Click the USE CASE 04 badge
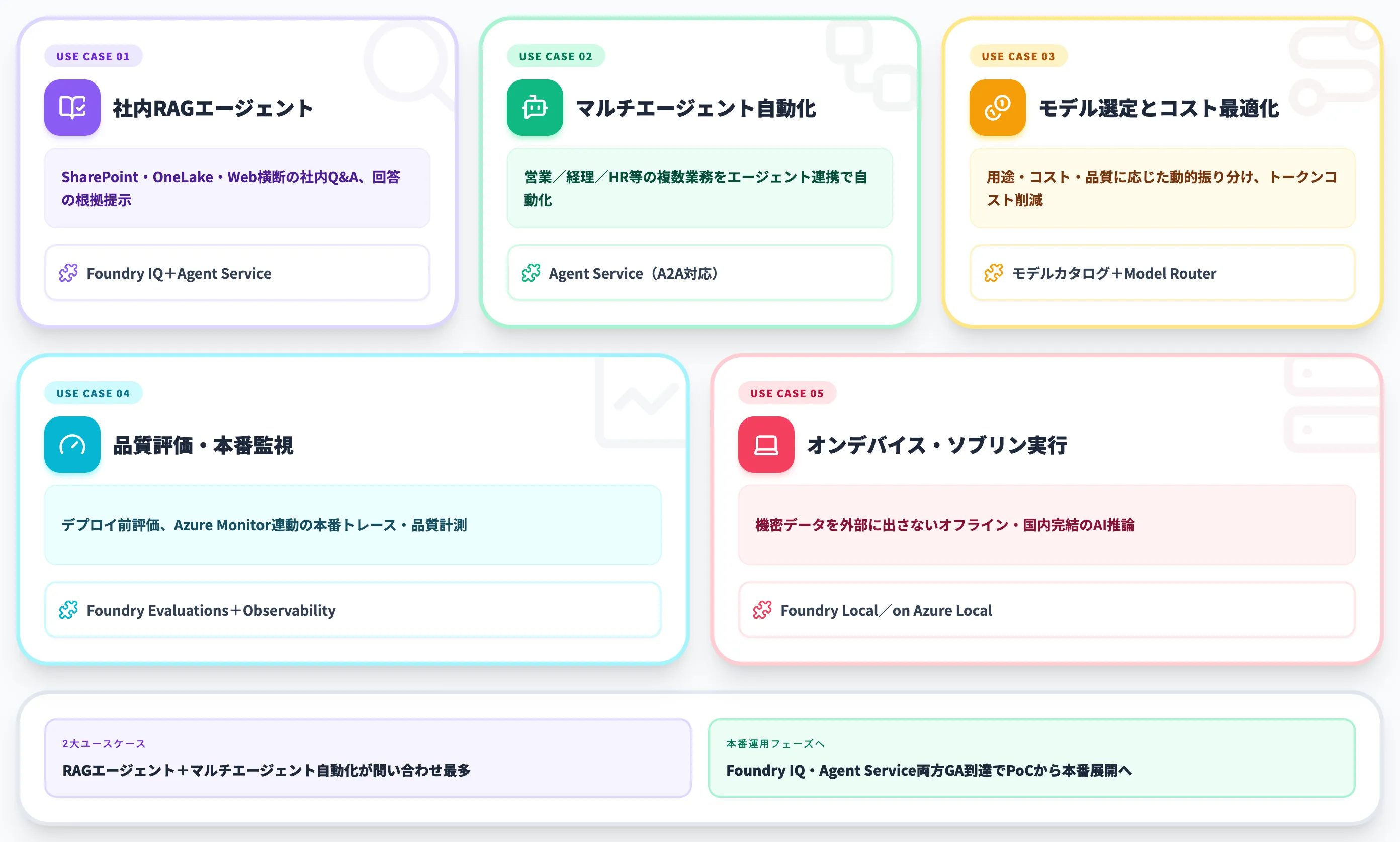Viewport: 1400px width, 842px height. [x=93, y=393]
